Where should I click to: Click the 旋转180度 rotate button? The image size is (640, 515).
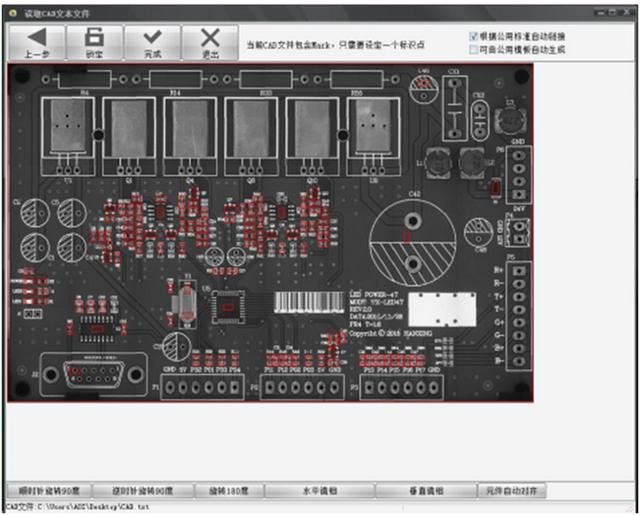(x=229, y=491)
